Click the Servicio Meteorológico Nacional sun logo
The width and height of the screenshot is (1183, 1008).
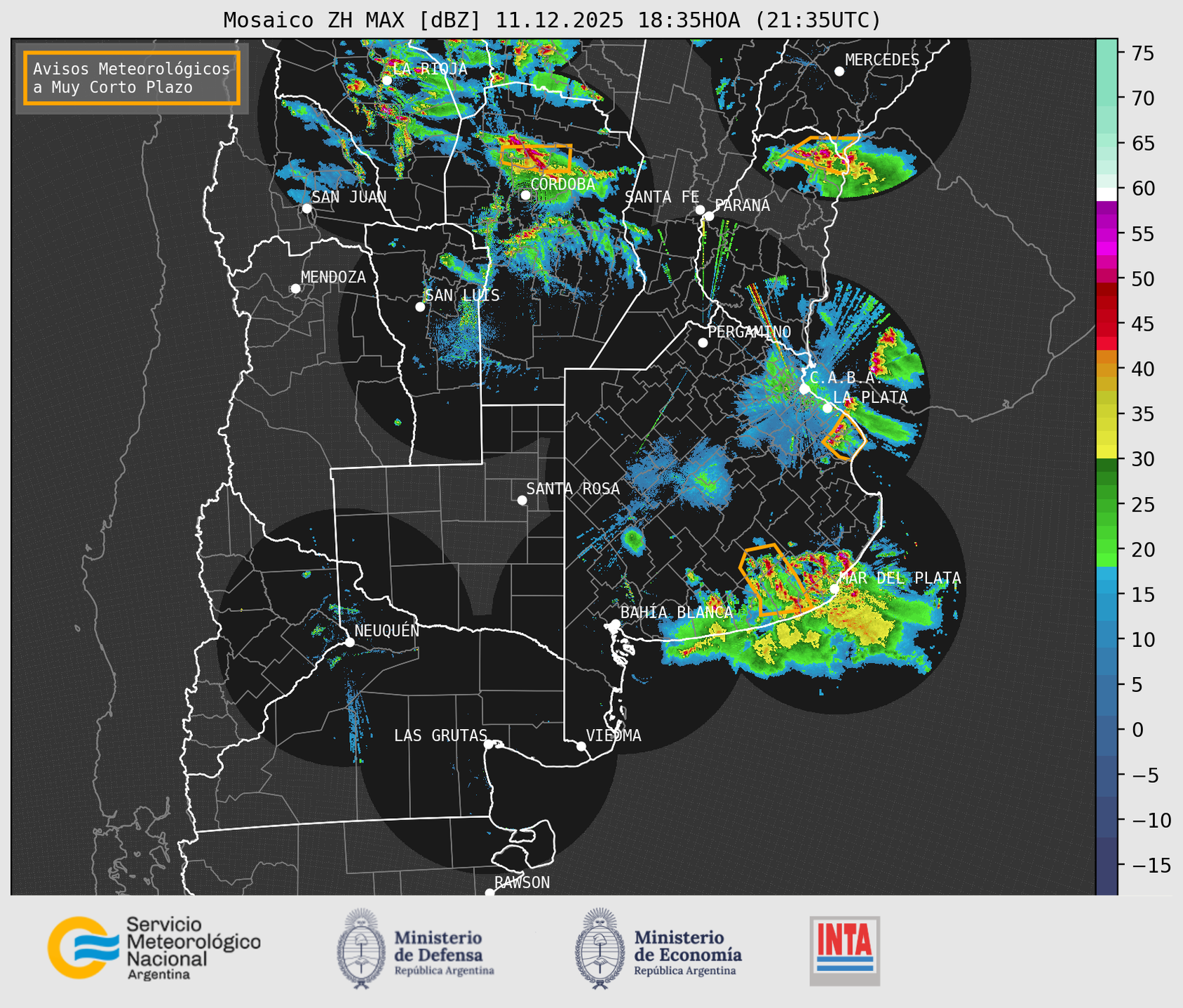pos(84,947)
